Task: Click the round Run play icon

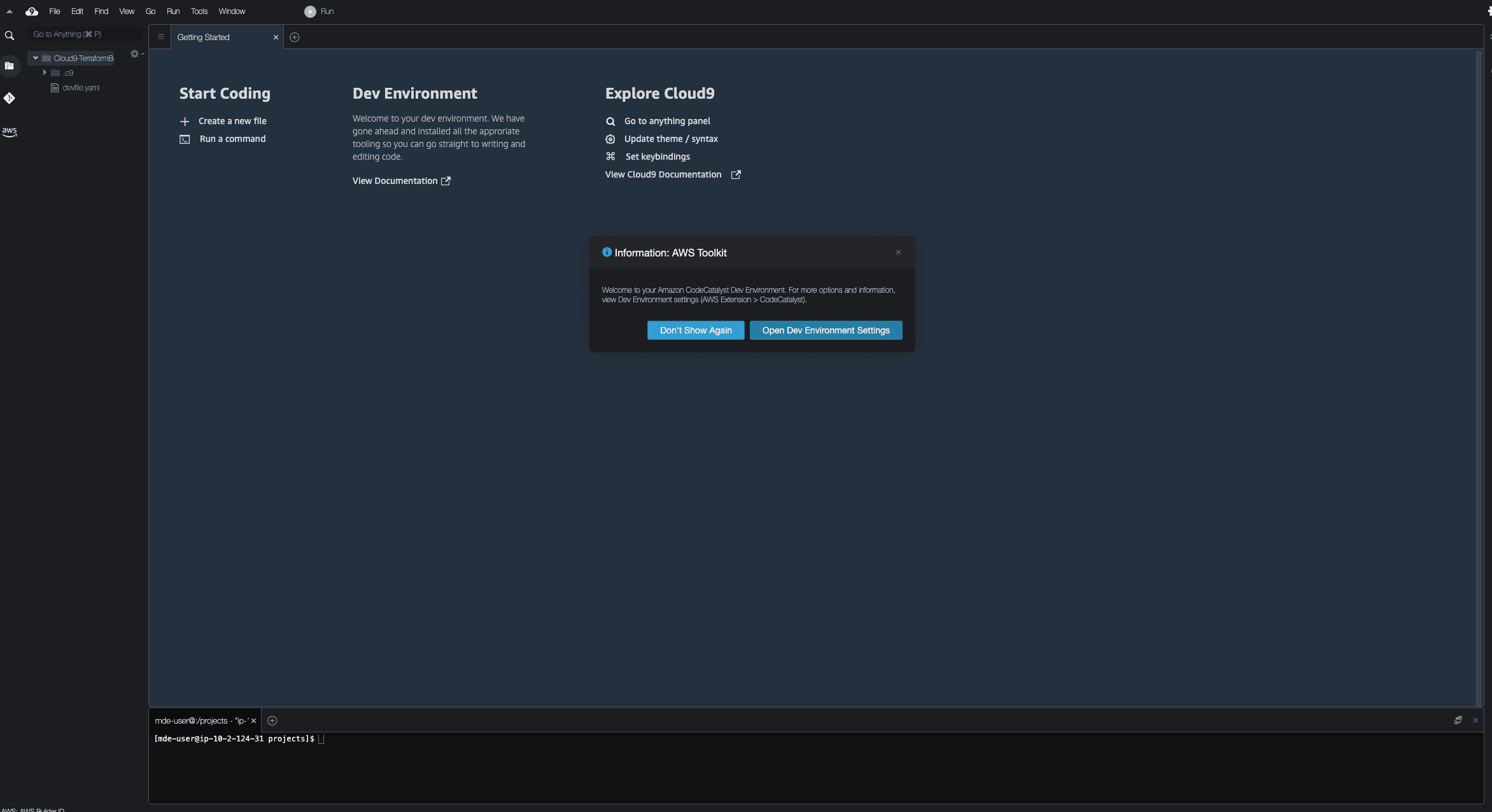Action: tap(310, 11)
